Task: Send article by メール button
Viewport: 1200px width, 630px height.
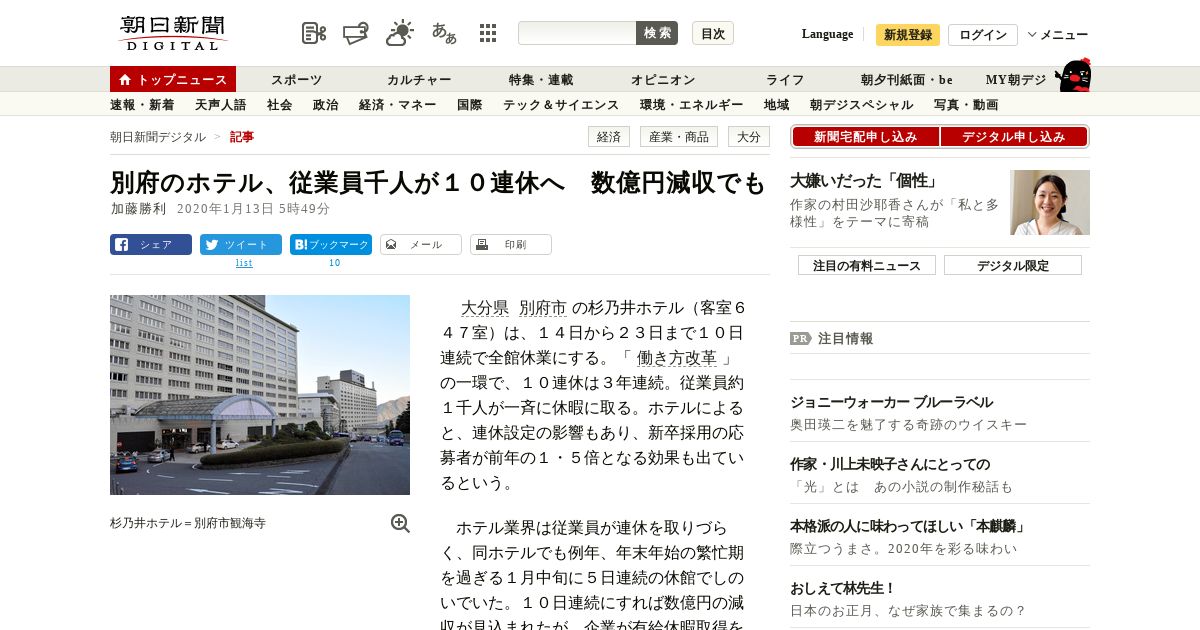Action: click(x=421, y=244)
